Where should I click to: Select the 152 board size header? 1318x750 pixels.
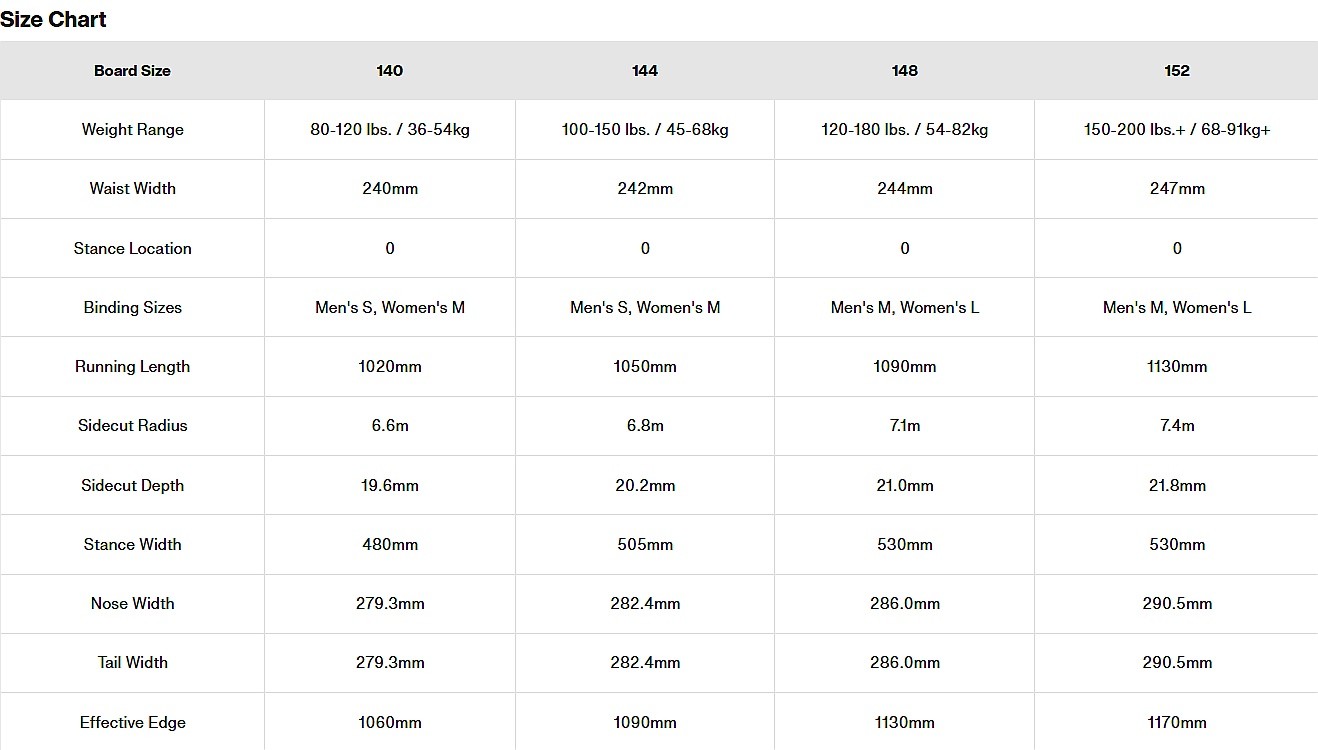(x=1177, y=71)
